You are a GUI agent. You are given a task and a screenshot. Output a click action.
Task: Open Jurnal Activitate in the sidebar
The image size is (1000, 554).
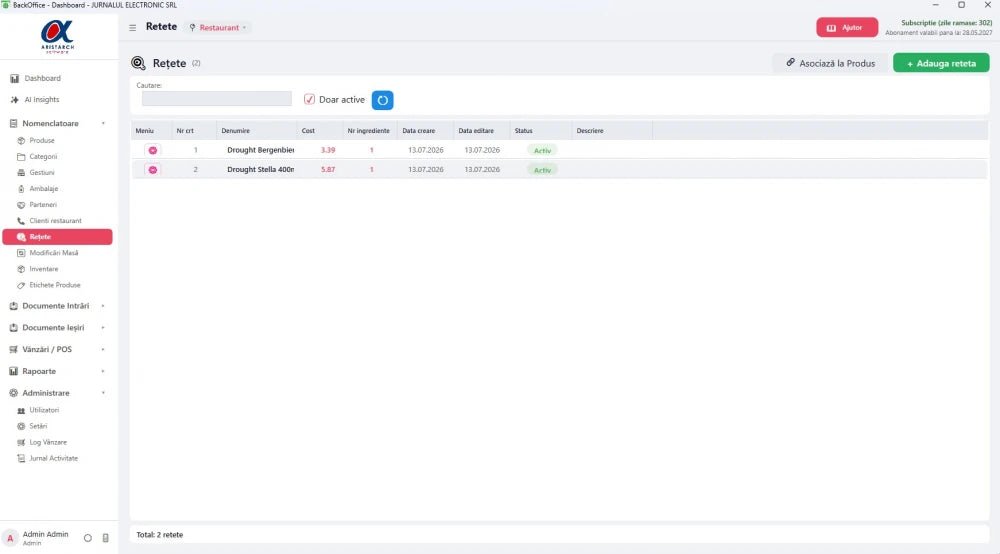pos(53,458)
